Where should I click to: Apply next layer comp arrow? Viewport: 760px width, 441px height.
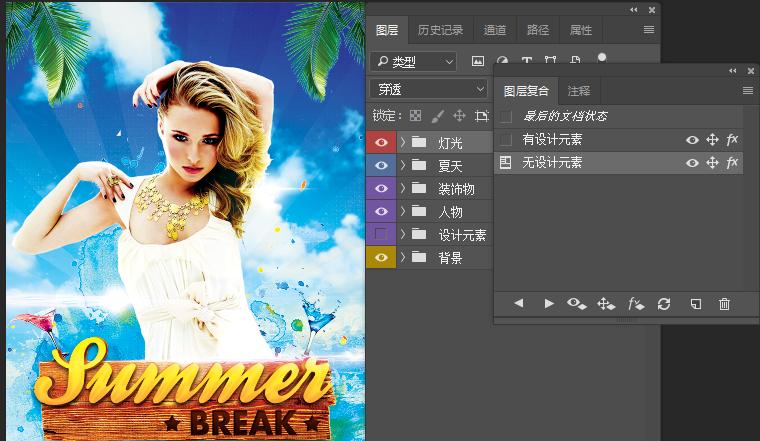pos(549,303)
